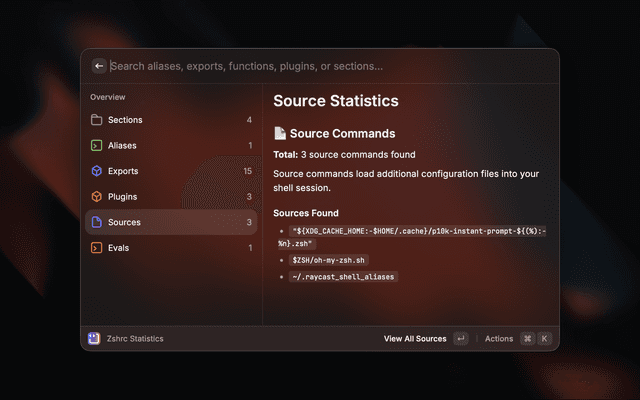Screen dimensions: 640x400
Task: Open the Actions menu
Action: [499, 339]
